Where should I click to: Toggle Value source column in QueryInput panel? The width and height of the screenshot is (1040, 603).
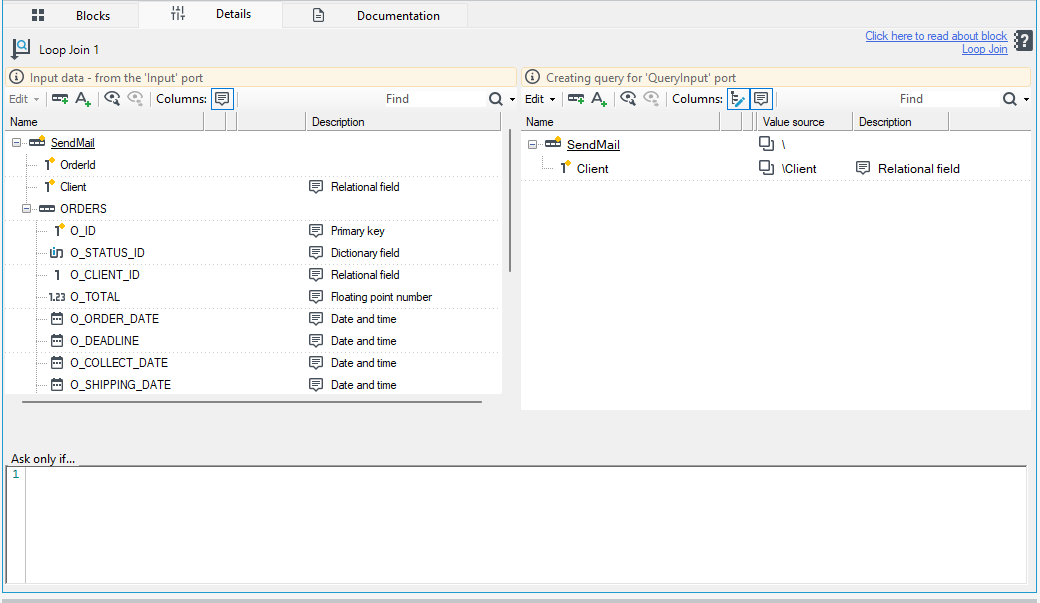coord(738,99)
